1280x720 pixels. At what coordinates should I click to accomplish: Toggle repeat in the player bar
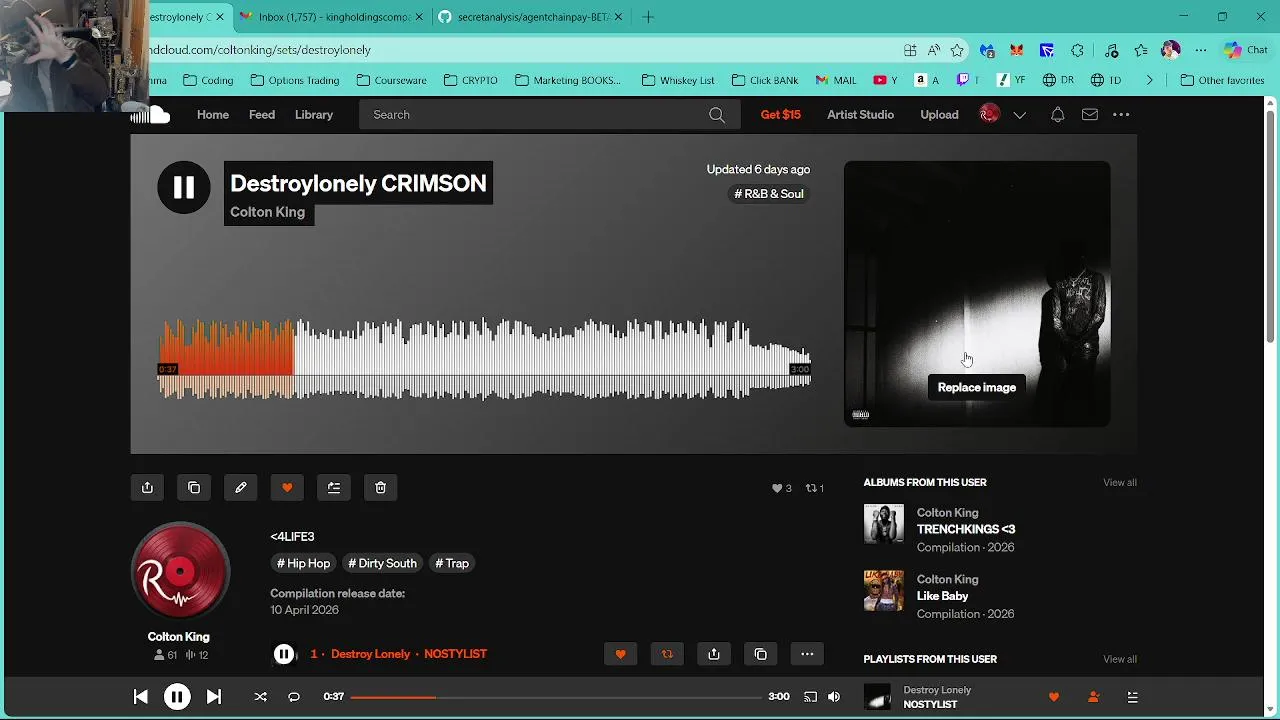coord(294,697)
